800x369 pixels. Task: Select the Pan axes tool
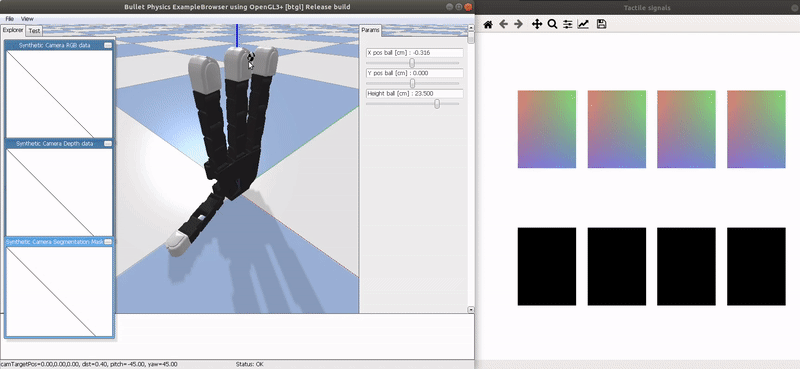[x=537, y=24]
